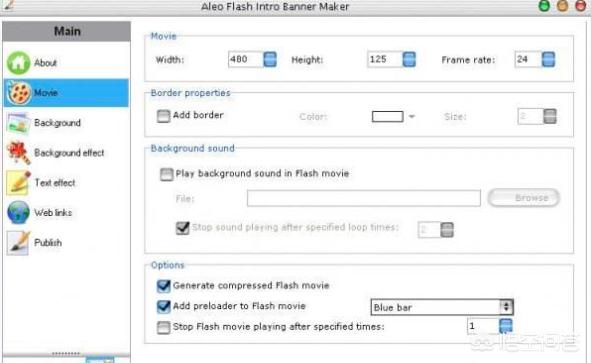This screenshot has height=363, width=591.
Task: Open the Publish brush icon
Action: (18, 243)
